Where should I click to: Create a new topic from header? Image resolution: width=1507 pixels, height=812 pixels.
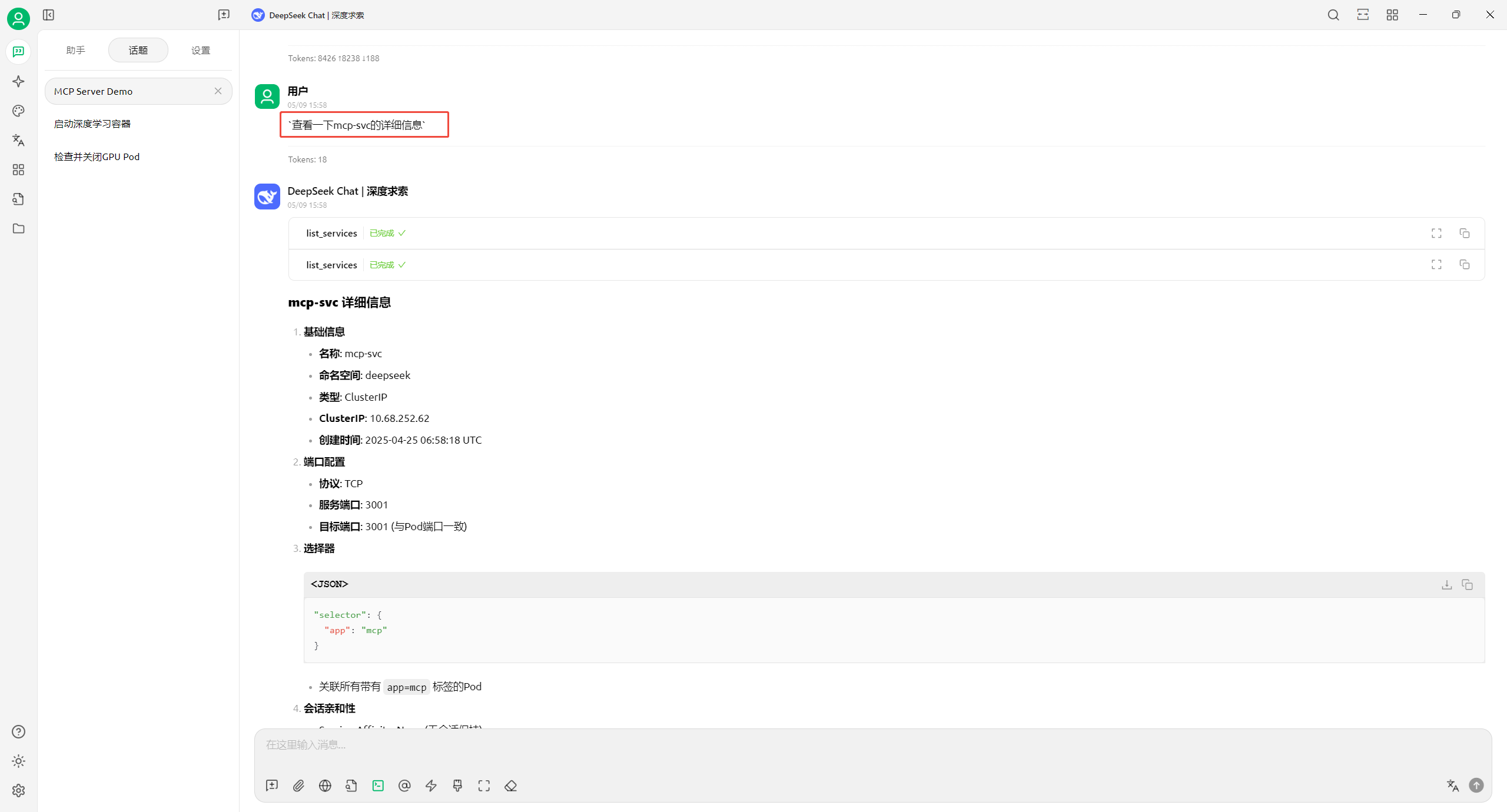tap(224, 15)
